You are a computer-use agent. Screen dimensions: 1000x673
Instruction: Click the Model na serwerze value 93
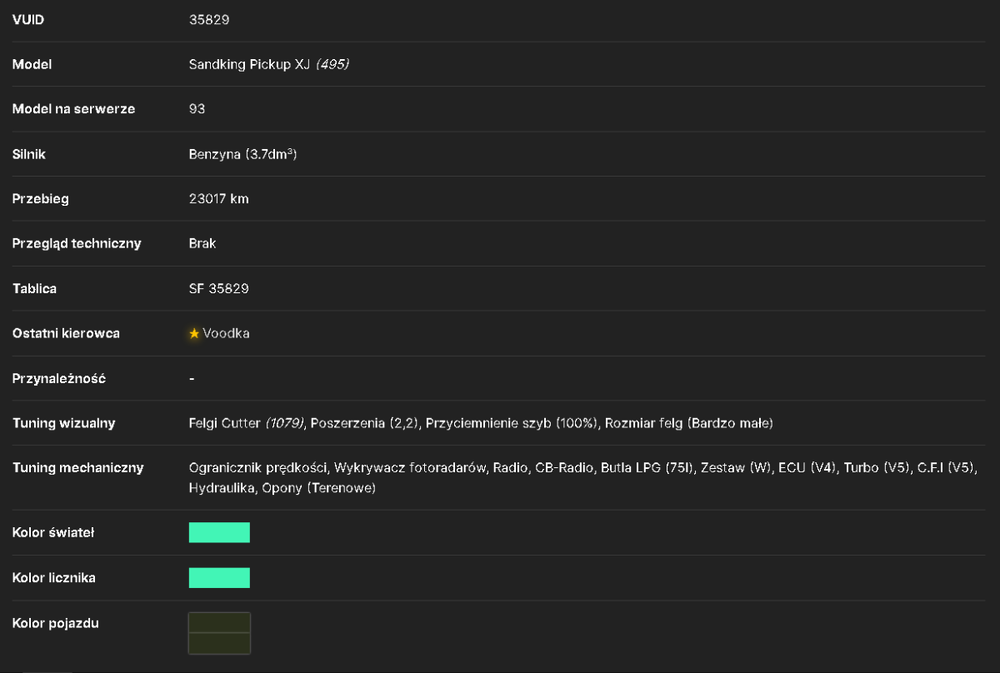tap(197, 109)
